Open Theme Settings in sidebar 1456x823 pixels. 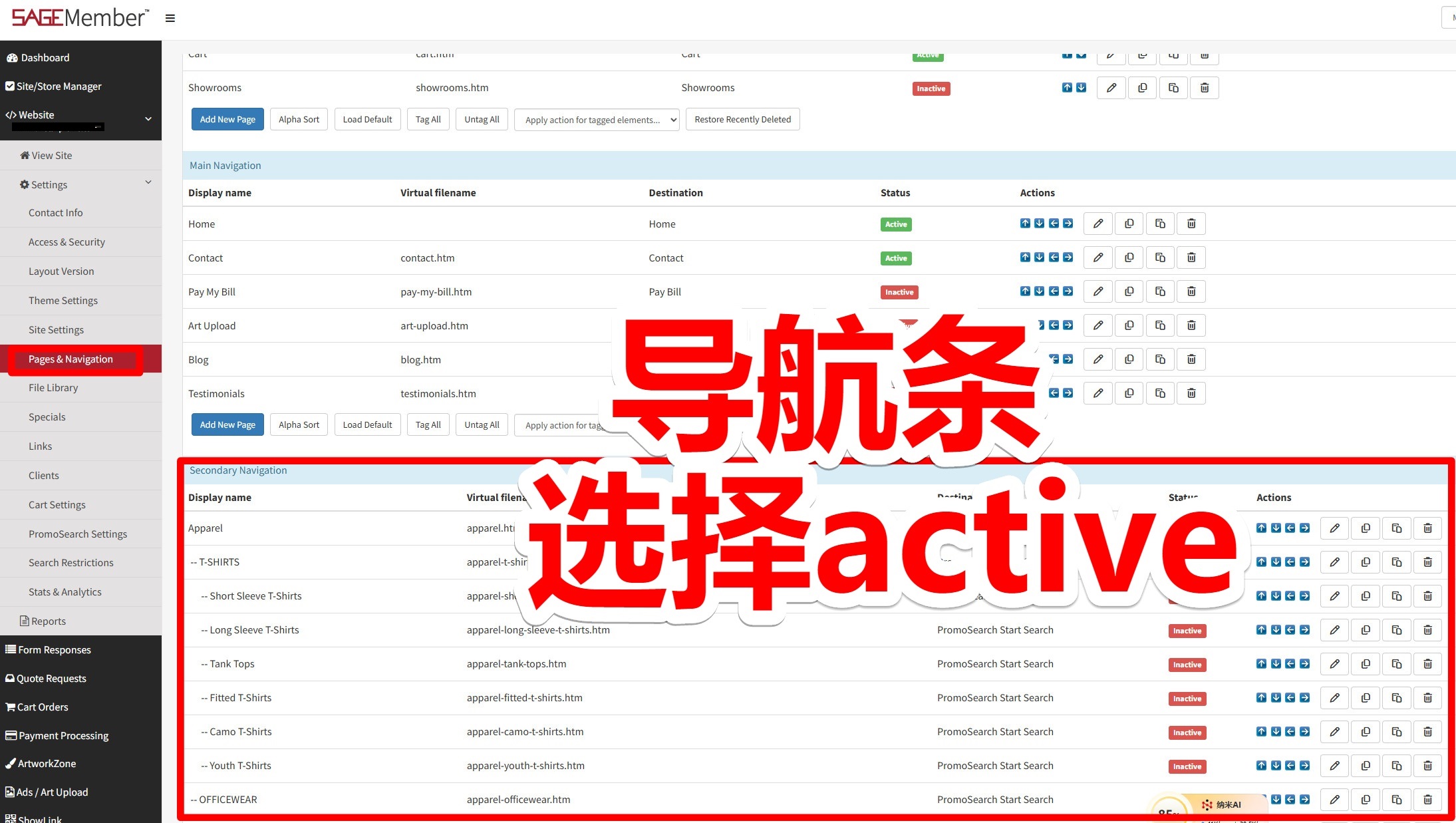[63, 301]
